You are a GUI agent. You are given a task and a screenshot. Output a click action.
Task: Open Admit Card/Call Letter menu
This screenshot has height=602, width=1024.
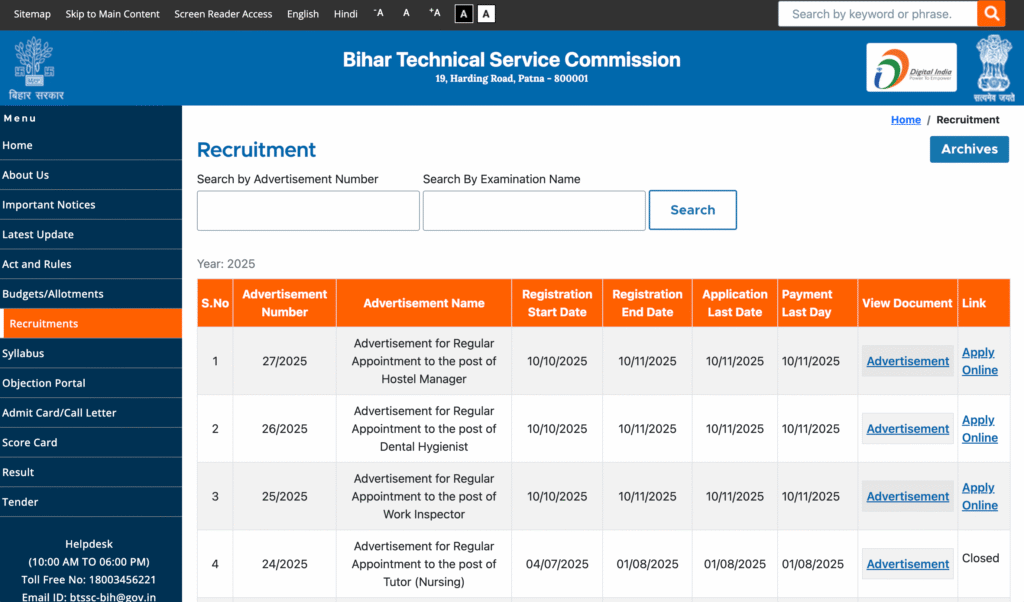click(59, 413)
